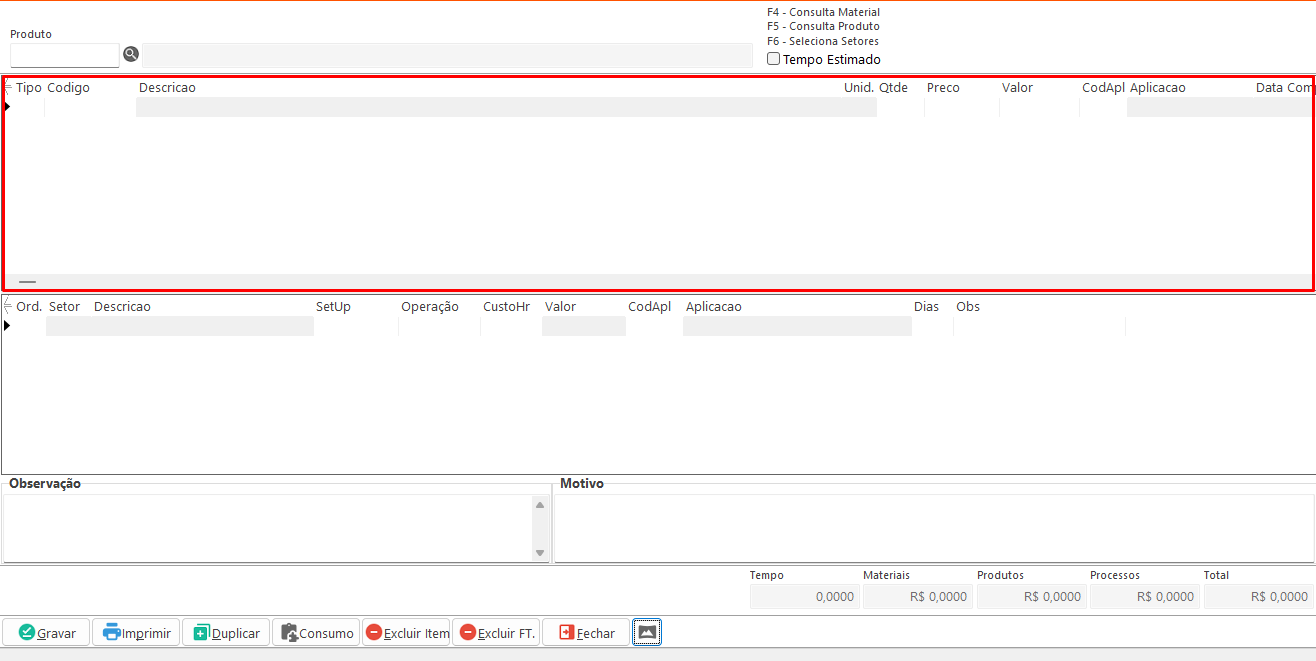Click the Produto code input field
Screen dimensions: 1316x661
coord(64,55)
